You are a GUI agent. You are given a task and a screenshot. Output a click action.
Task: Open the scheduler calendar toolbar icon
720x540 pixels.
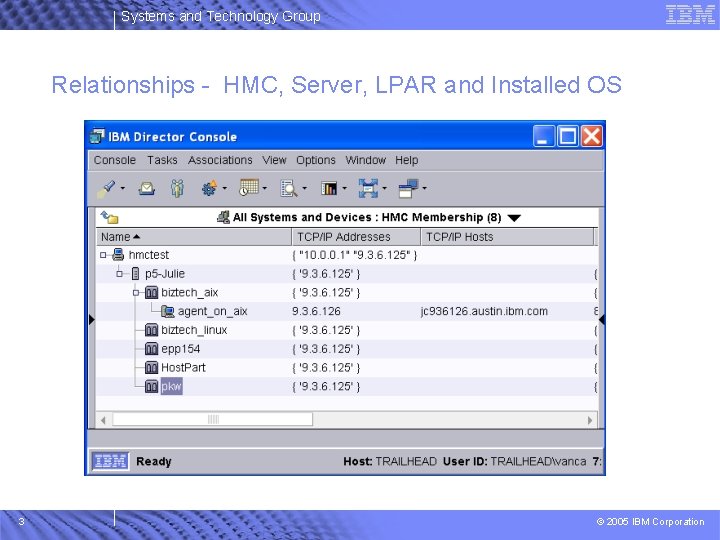[249, 187]
